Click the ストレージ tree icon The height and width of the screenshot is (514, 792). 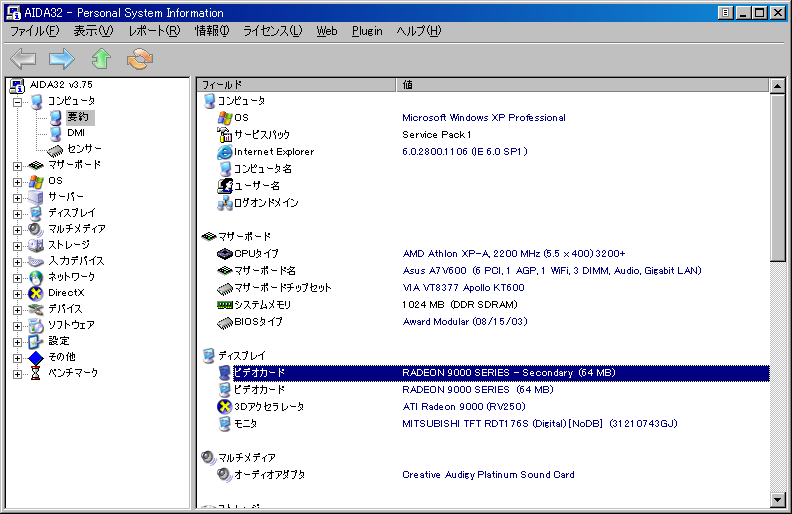36,245
